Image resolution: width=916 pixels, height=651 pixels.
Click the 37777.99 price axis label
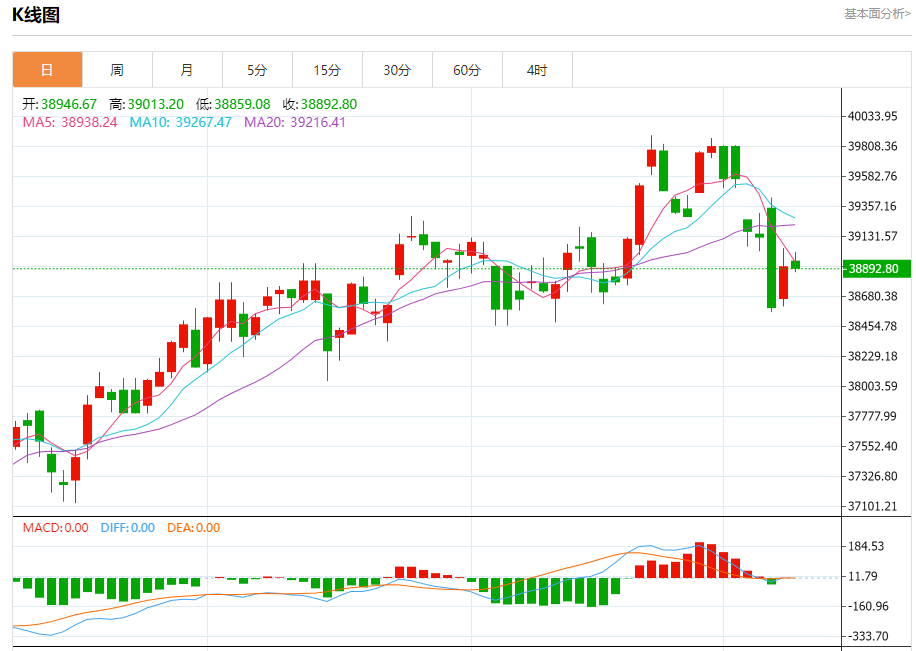(873, 416)
